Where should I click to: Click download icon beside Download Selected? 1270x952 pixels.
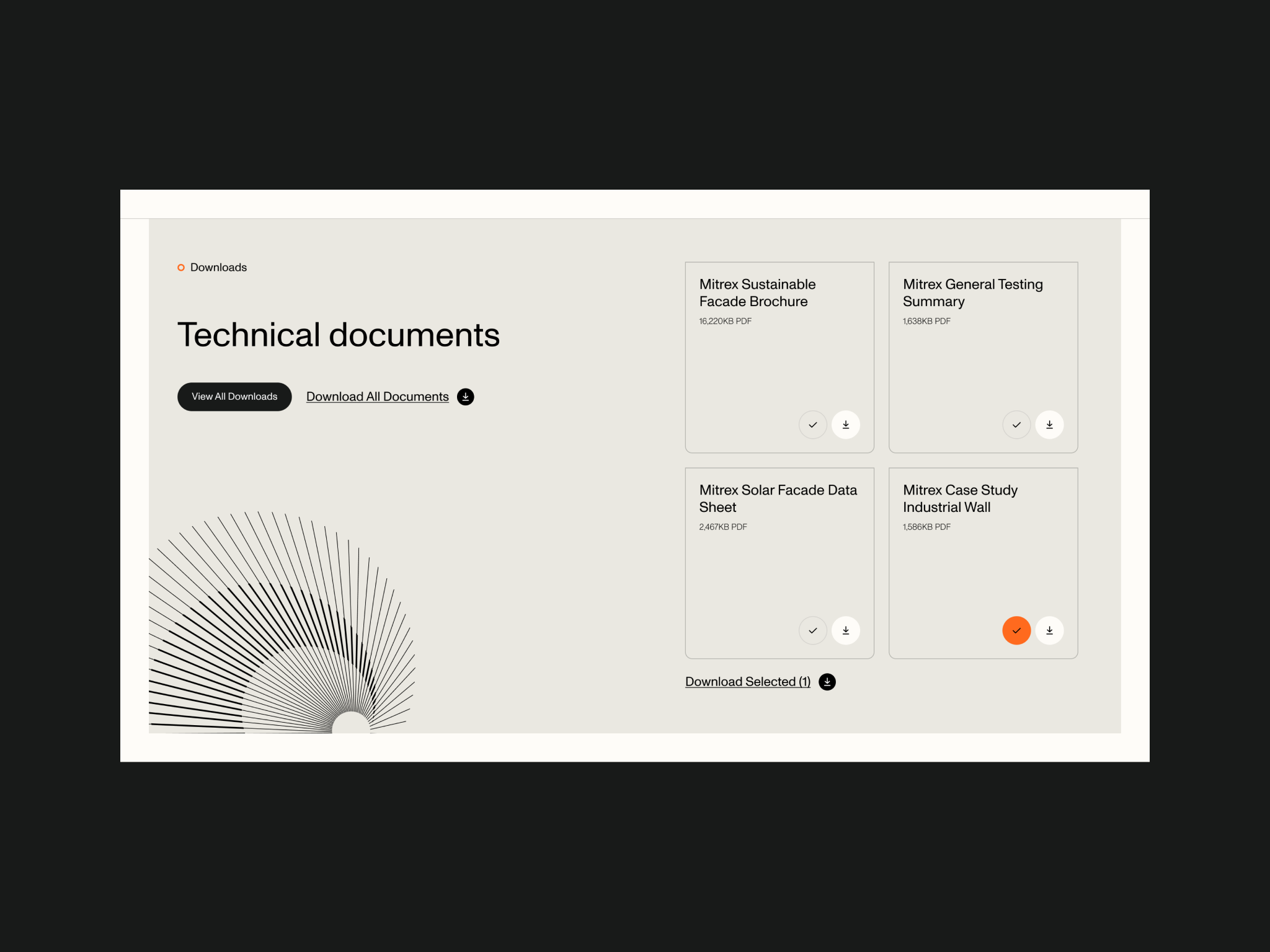(827, 682)
